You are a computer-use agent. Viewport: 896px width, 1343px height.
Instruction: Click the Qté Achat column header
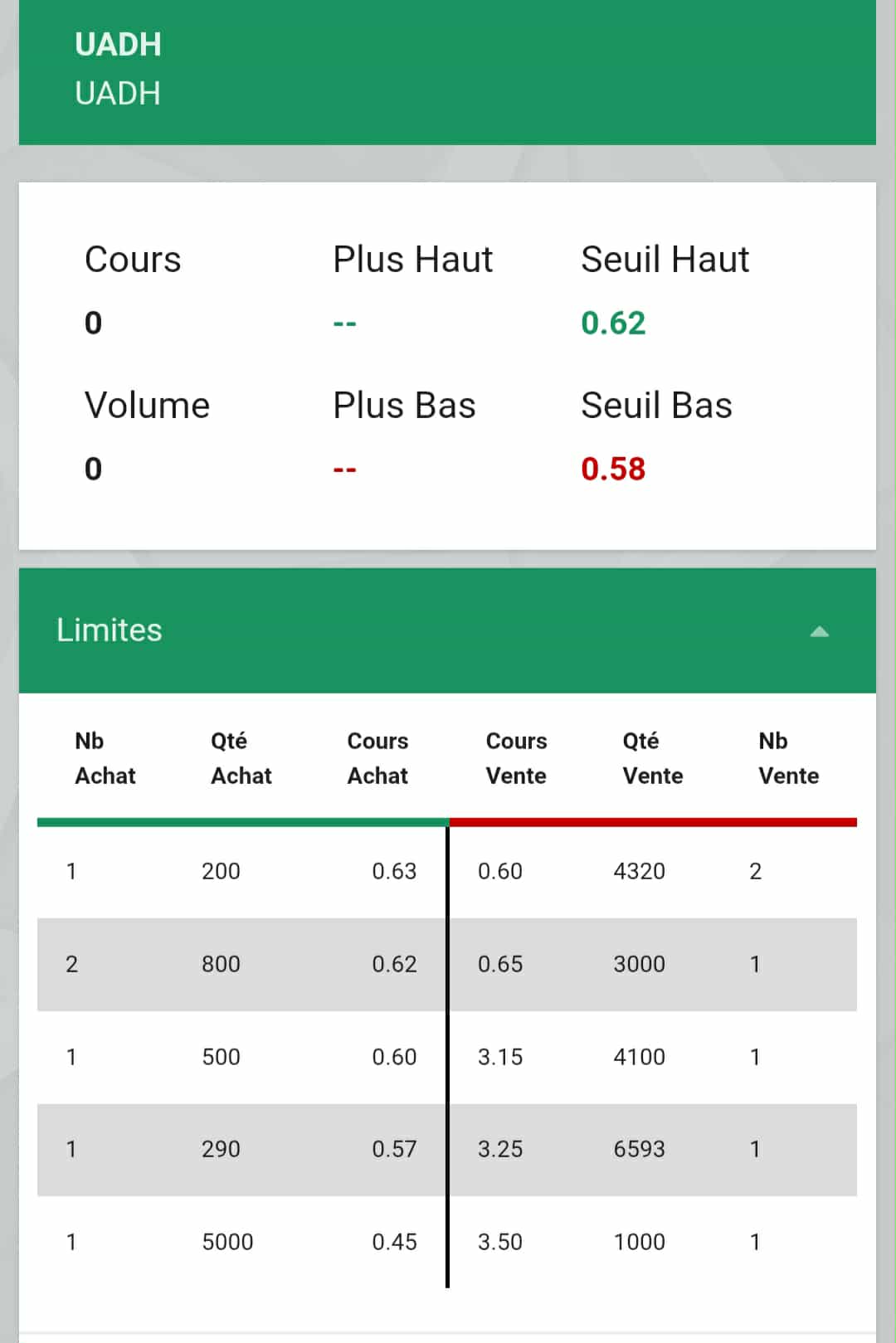241,758
